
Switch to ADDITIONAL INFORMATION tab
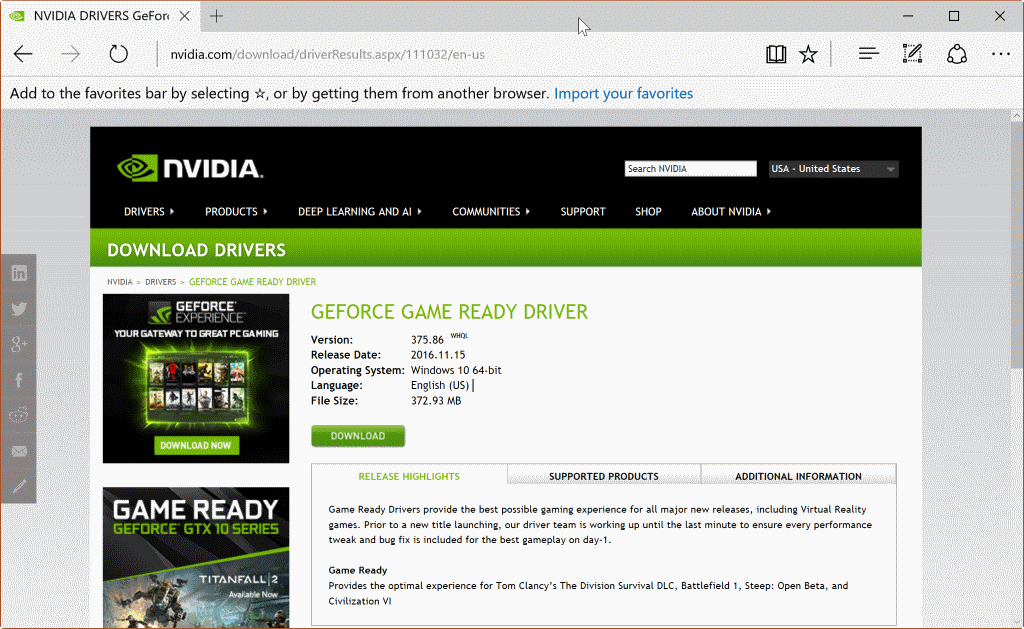(798, 476)
